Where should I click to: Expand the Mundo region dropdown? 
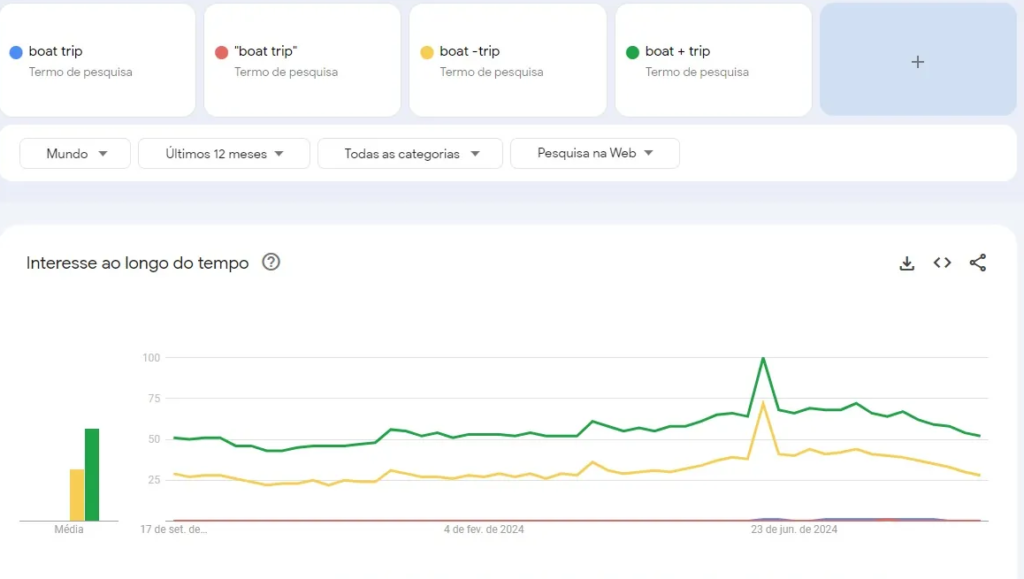click(75, 154)
